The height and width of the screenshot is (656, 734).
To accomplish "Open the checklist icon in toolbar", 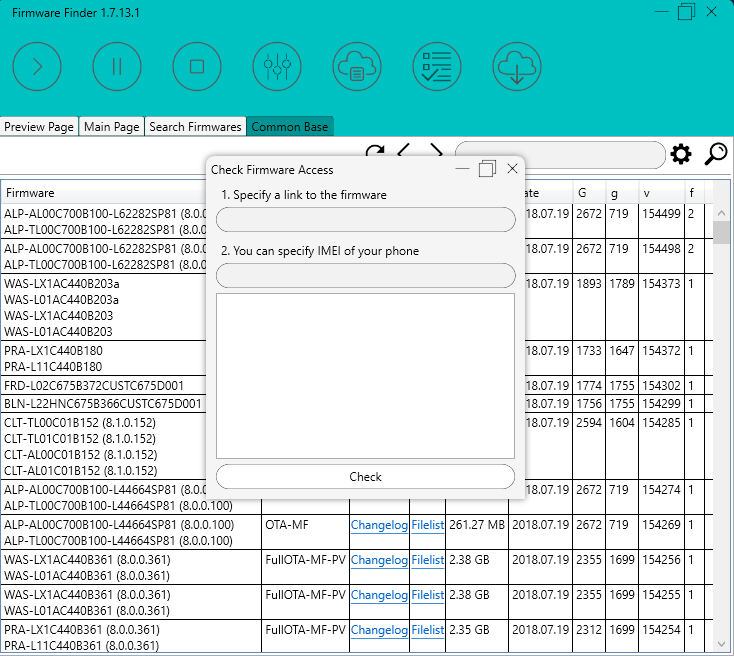I will click(437, 66).
